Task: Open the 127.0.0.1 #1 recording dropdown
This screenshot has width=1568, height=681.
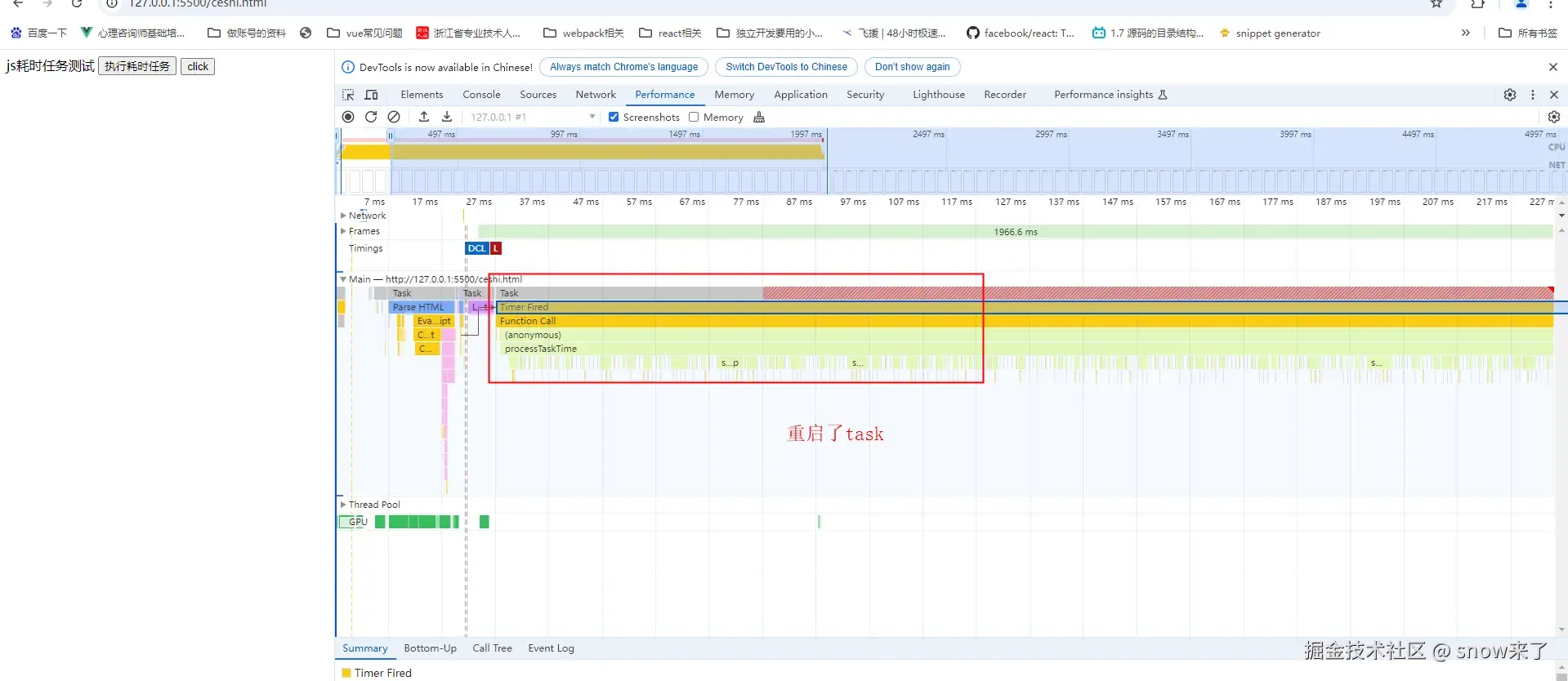Action: (532, 117)
